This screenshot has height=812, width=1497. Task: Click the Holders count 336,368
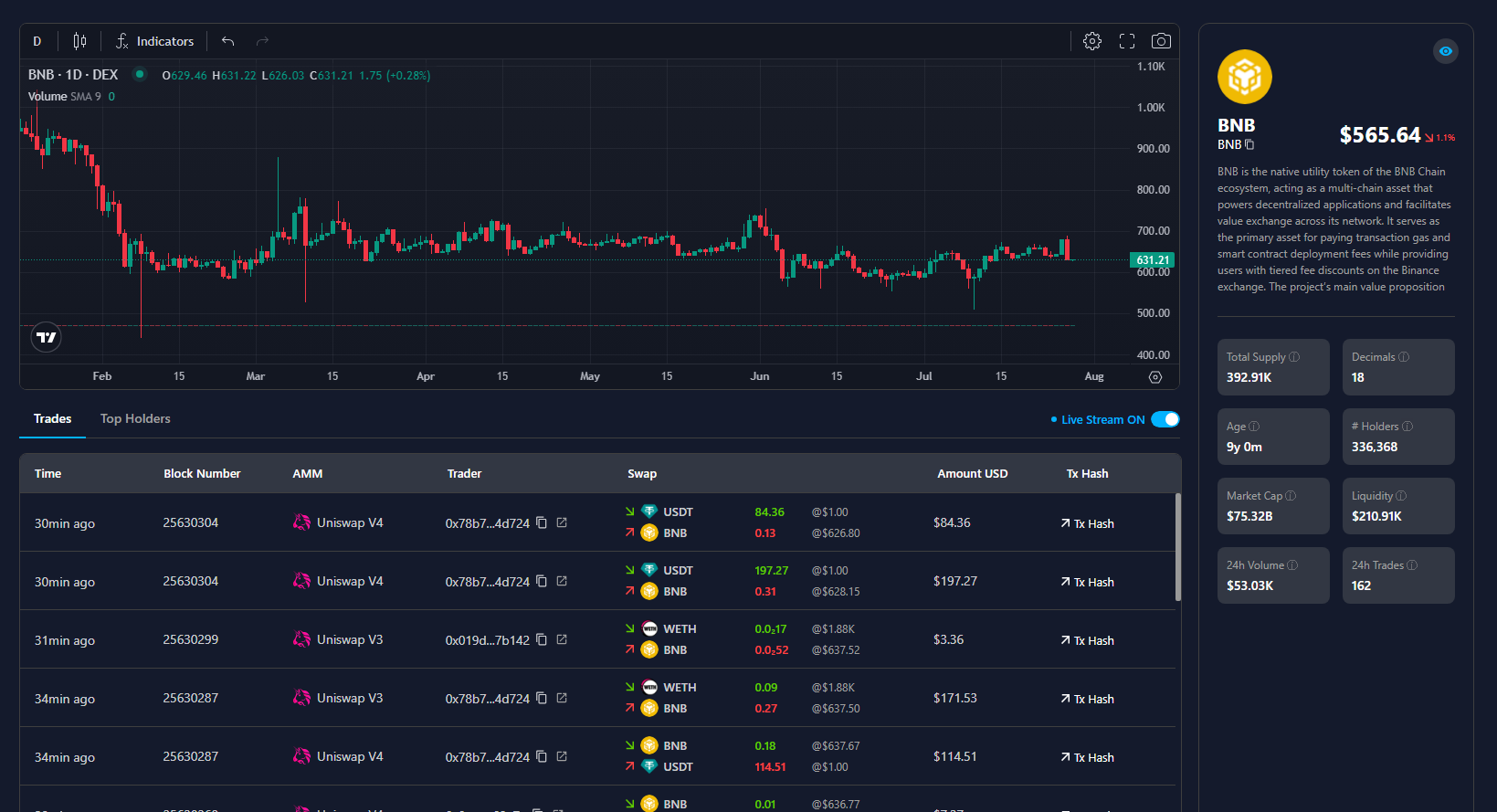(x=1375, y=447)
